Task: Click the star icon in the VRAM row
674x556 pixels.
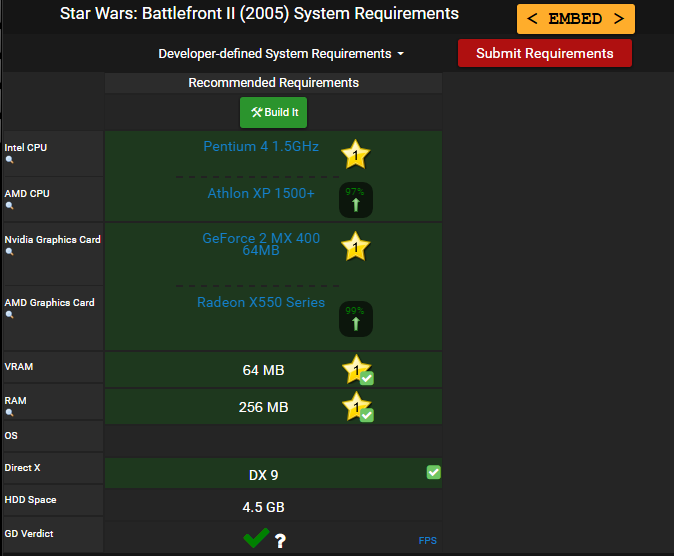Action: point(357,369)
